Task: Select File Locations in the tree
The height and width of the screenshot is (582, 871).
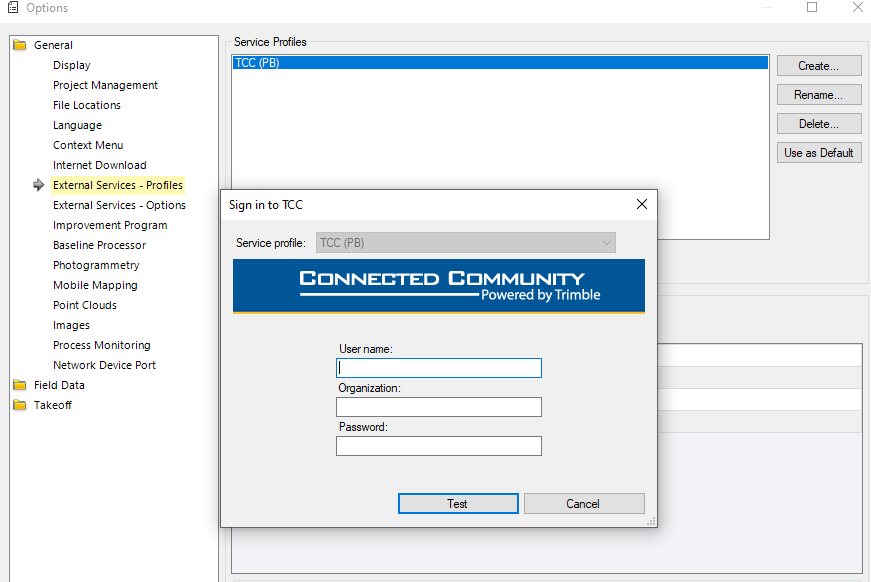Action: pos(87,105)
